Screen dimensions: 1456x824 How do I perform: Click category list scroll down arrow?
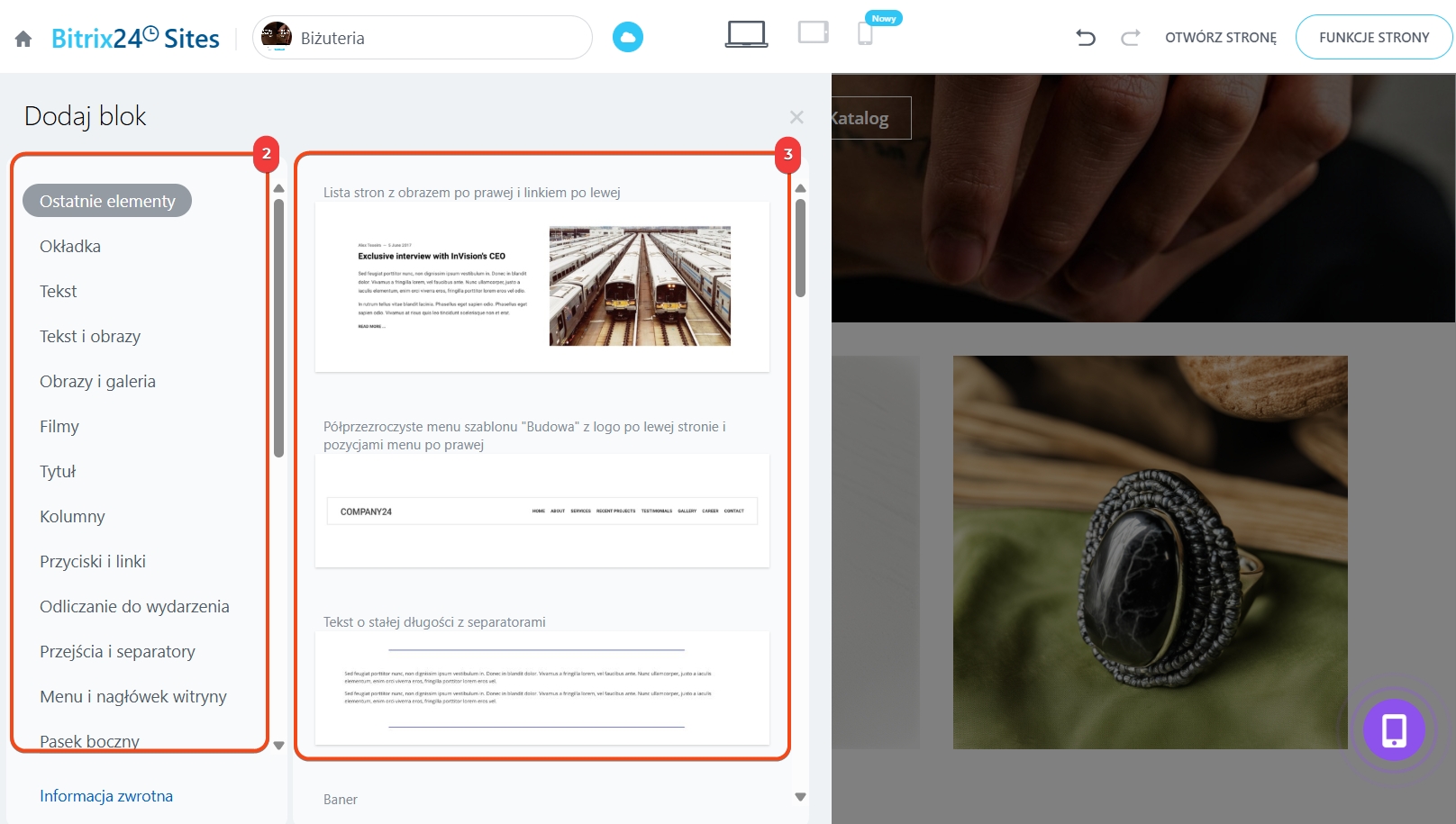278,746
